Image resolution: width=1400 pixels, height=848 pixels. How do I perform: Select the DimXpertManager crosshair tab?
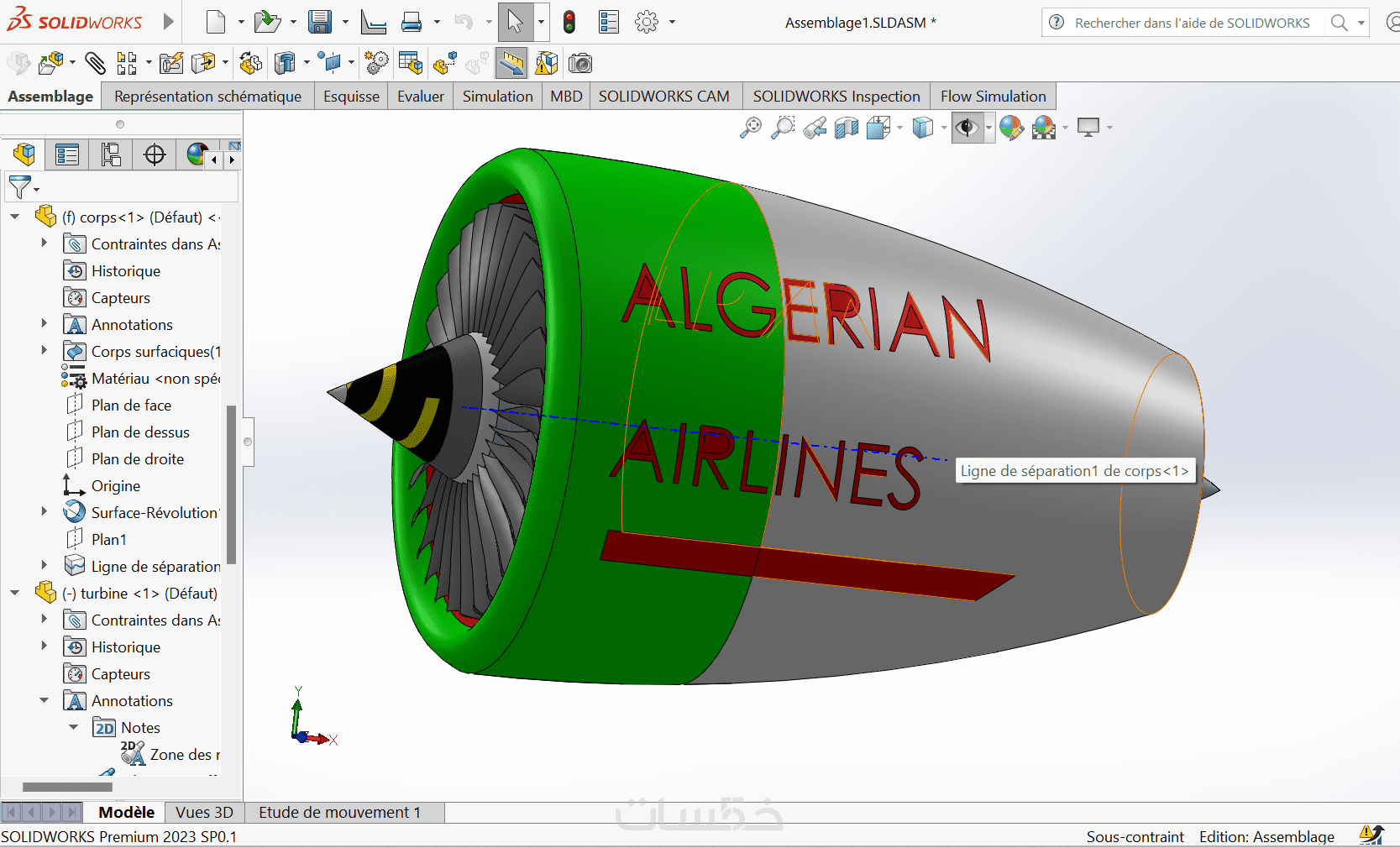[x=155, y=154]
